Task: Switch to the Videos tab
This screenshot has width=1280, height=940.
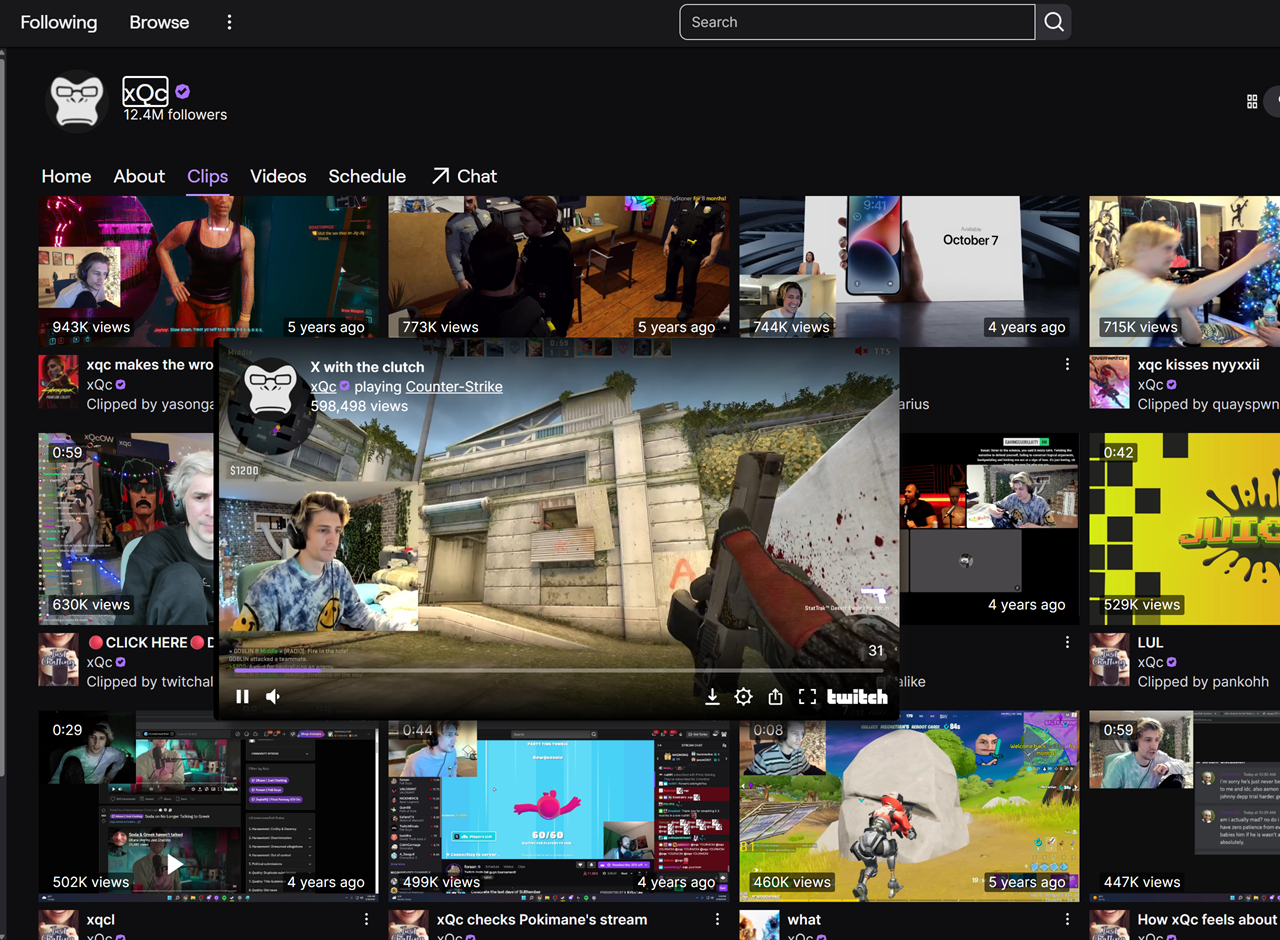Action: pos(278,176)
